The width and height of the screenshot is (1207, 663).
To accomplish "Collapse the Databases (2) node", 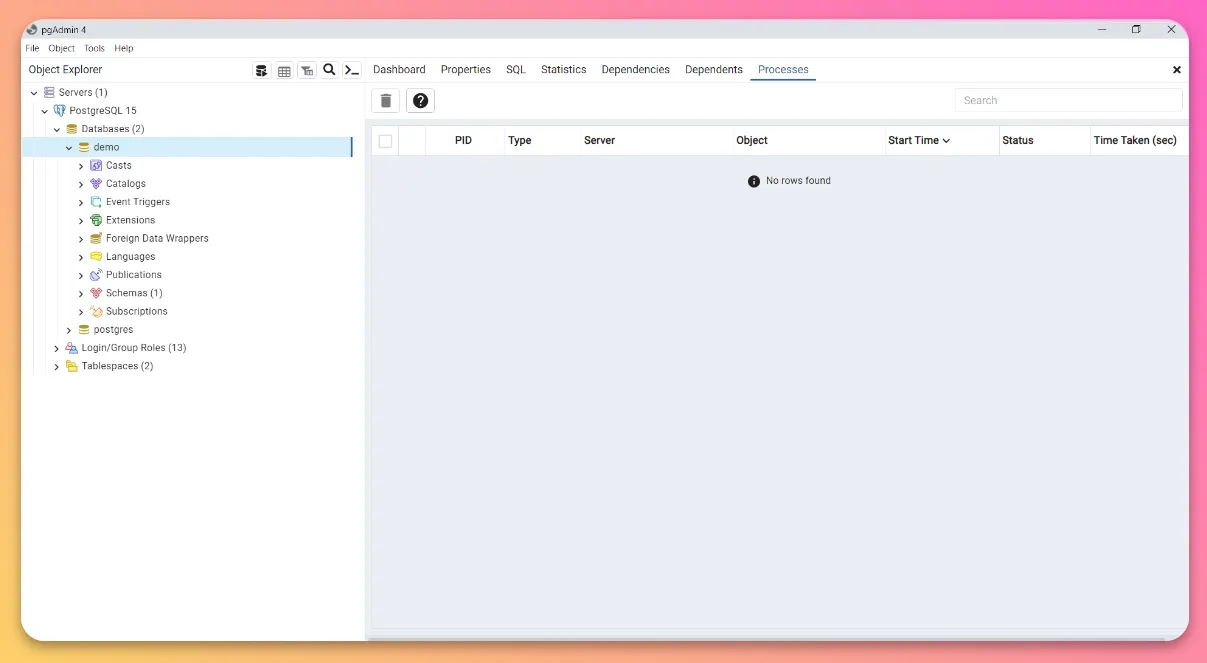I will click(x=57, y=129).
